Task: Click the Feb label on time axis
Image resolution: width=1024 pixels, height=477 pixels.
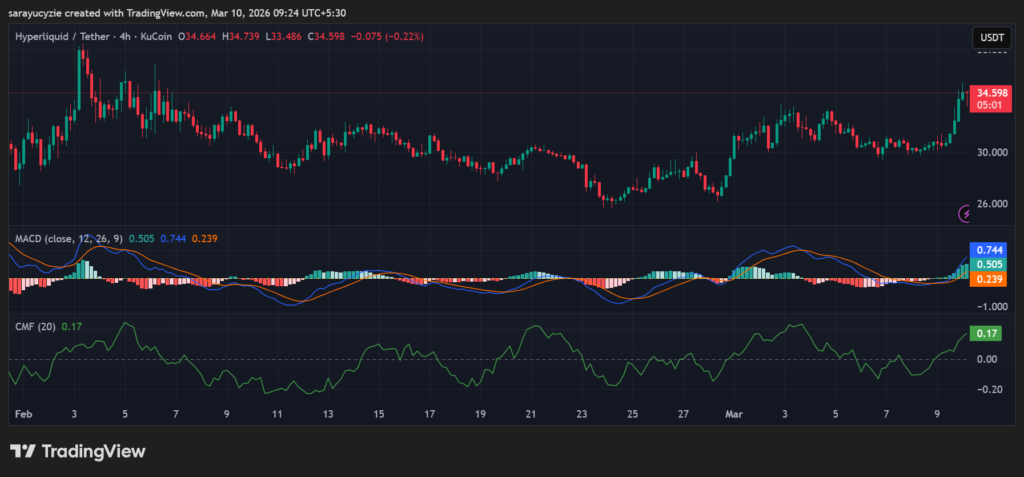Action: click(x=24, y=413)
